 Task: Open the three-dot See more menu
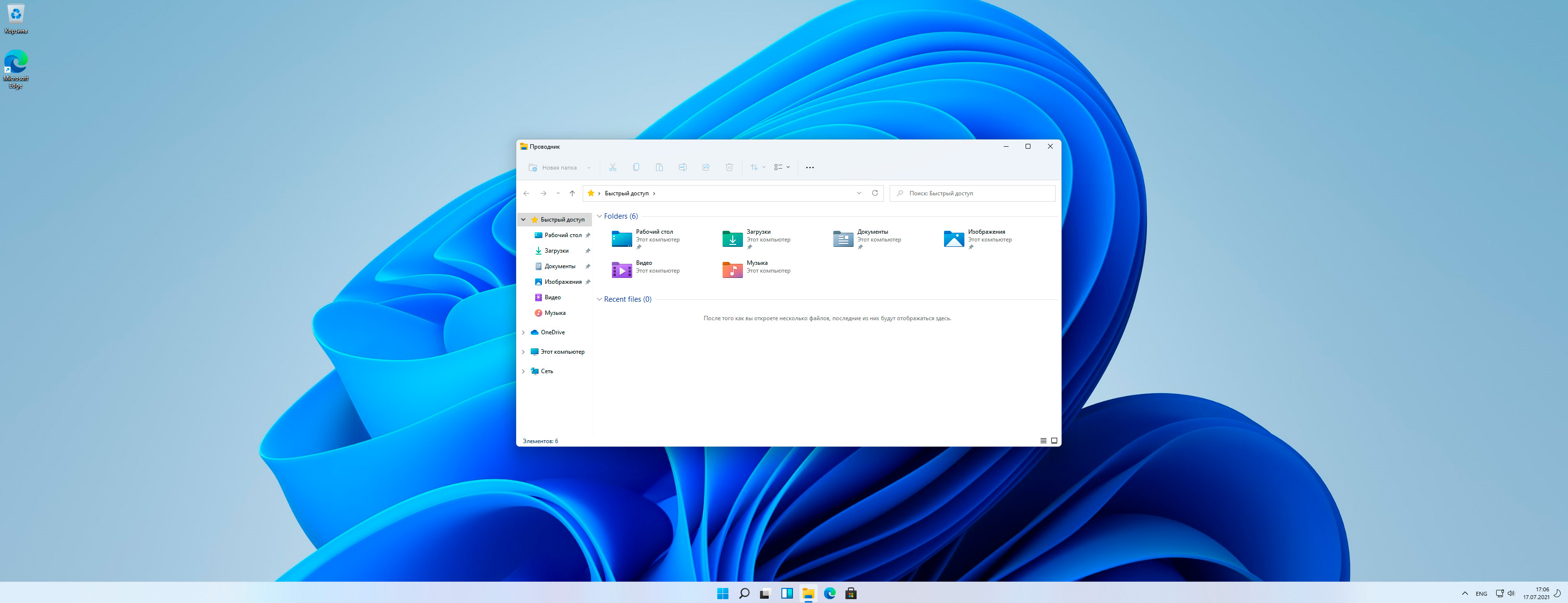pos(809,168)
